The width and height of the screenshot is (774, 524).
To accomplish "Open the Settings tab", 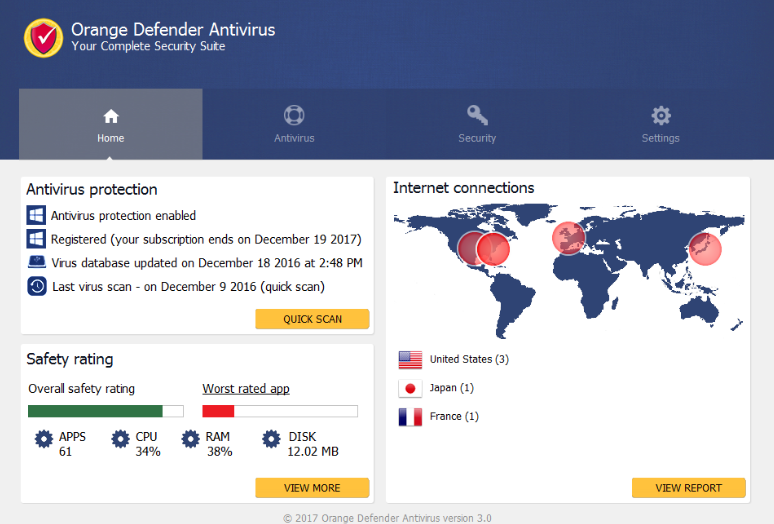I will pyautogui.click(x=660, y=124).
